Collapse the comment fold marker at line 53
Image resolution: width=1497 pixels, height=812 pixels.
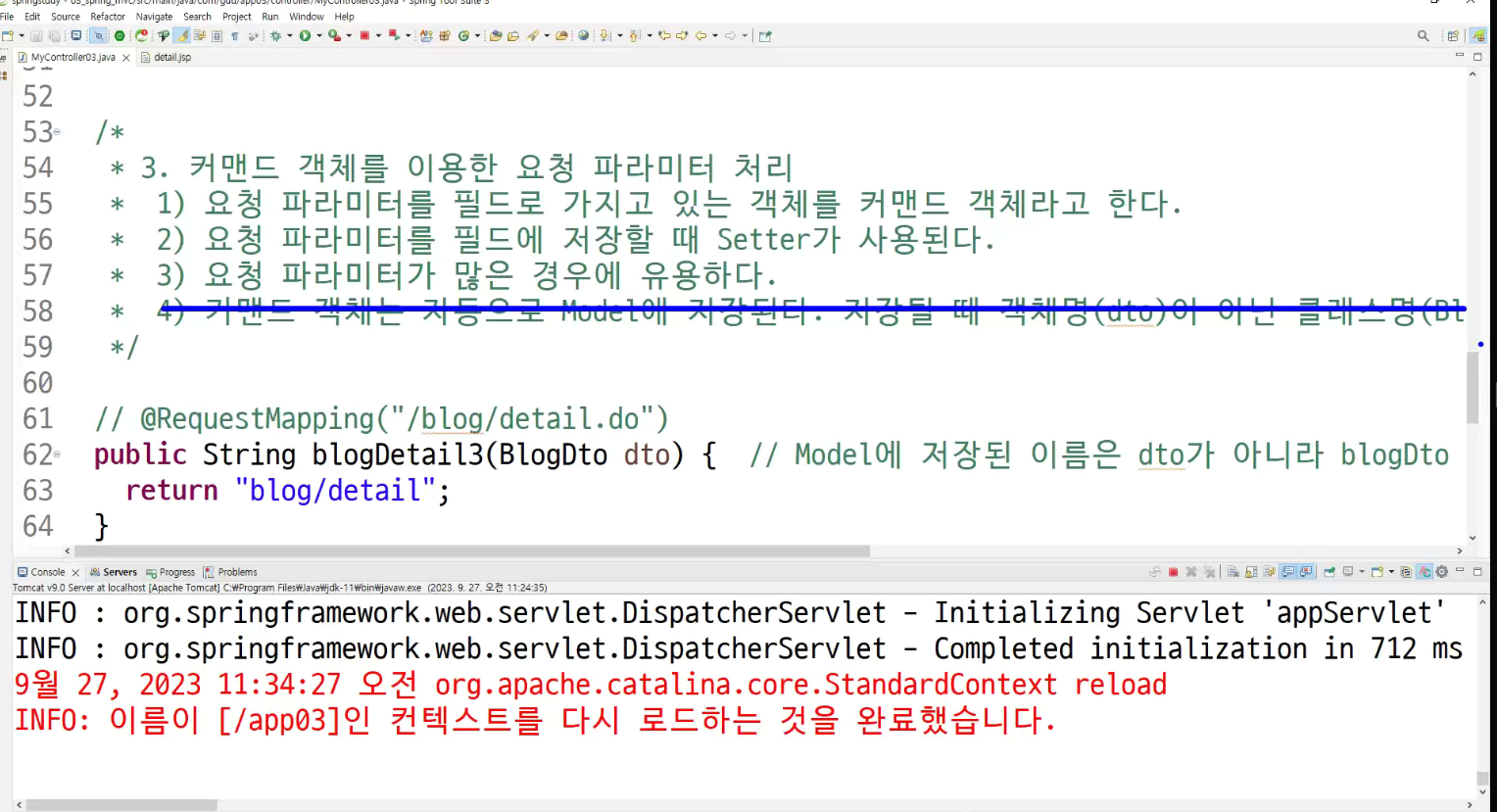(x=57, y=132)
